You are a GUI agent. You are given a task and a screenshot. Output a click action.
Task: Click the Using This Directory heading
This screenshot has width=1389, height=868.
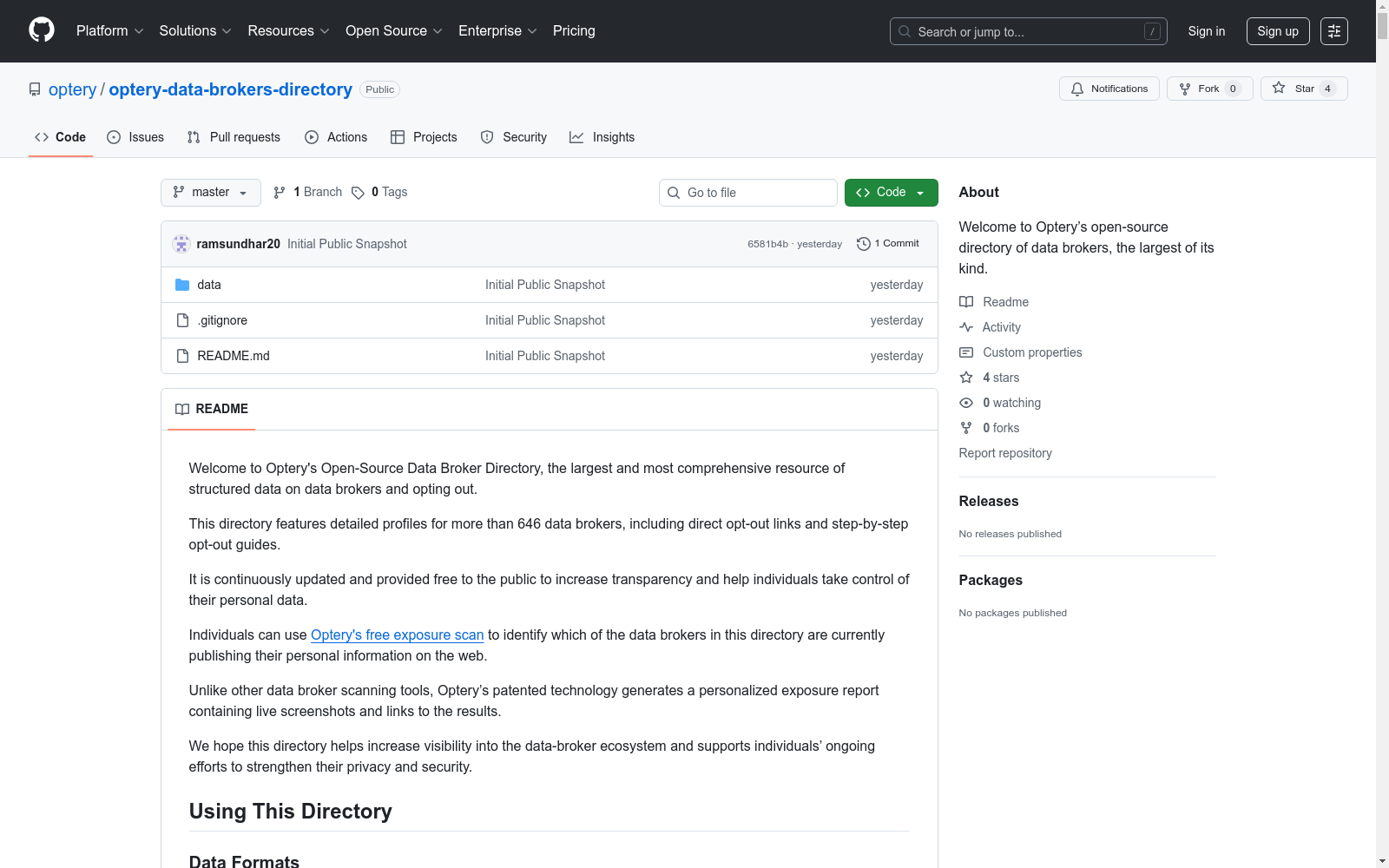coord(291,811)
